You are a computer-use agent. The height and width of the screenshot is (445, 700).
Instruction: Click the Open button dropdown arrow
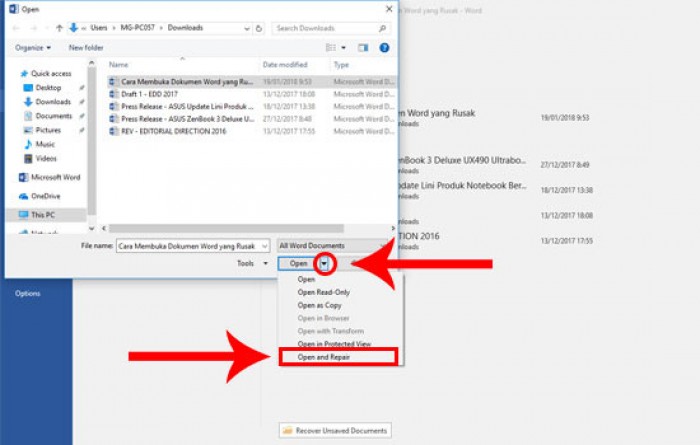324,263
